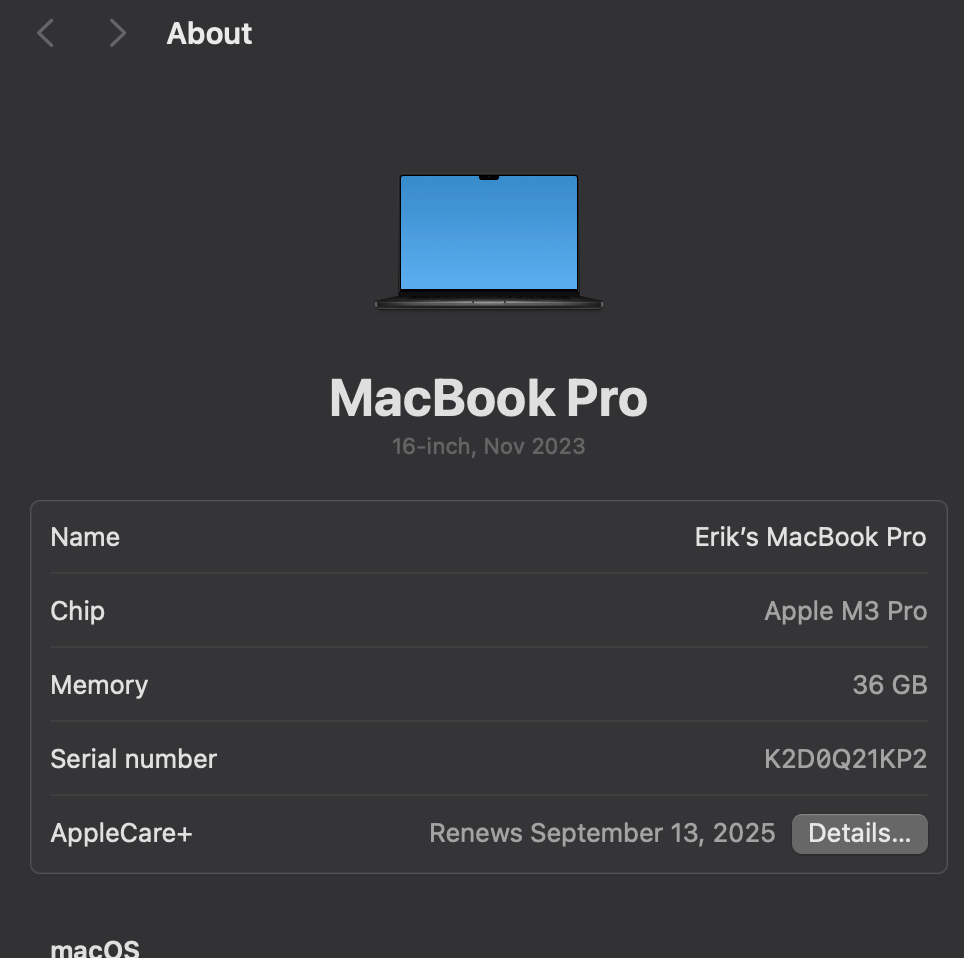Select the serial number K2D0Q21KP2
The height and width of the screenshot is (958, 964).
[x=845, y=759]
